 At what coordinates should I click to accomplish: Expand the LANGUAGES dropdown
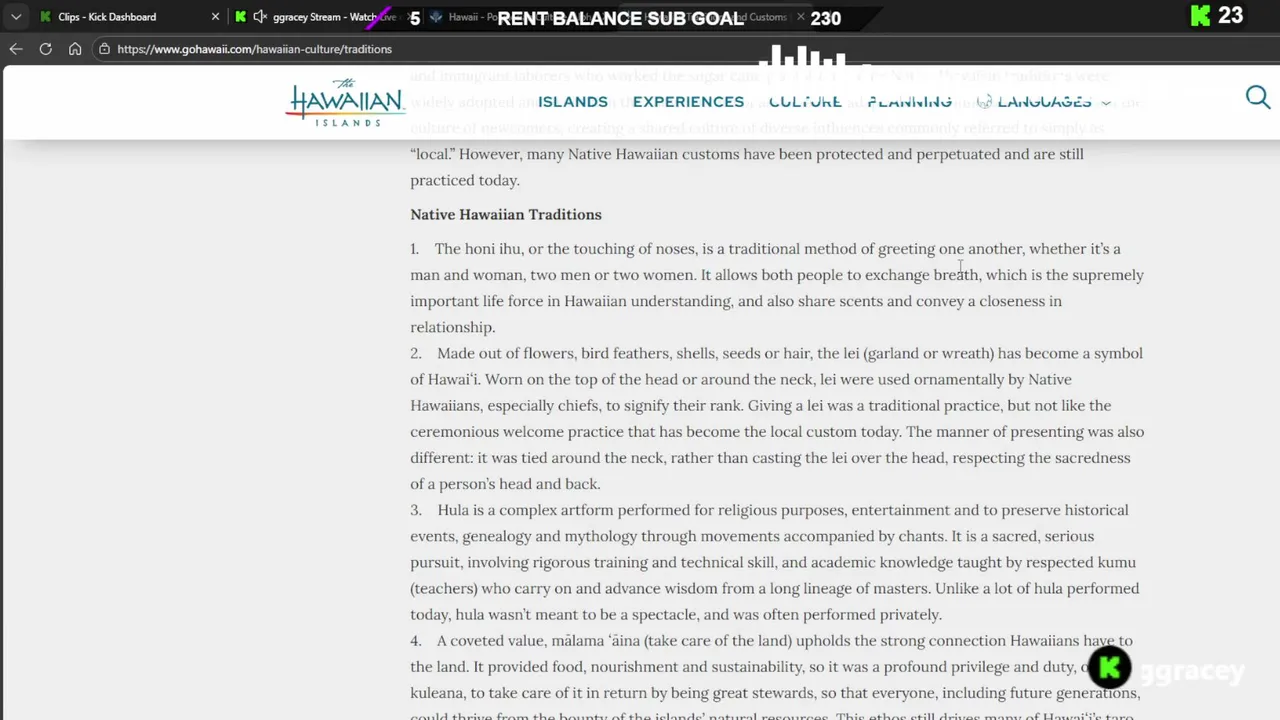coord(1045,102)
